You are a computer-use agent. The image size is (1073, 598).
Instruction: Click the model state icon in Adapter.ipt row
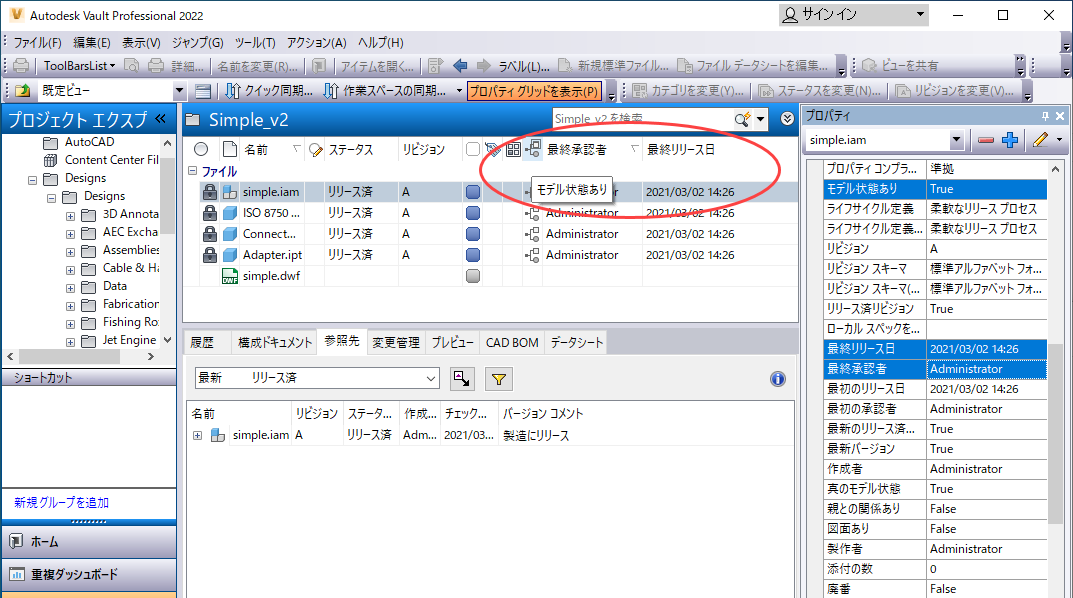(x=532, y=255)
